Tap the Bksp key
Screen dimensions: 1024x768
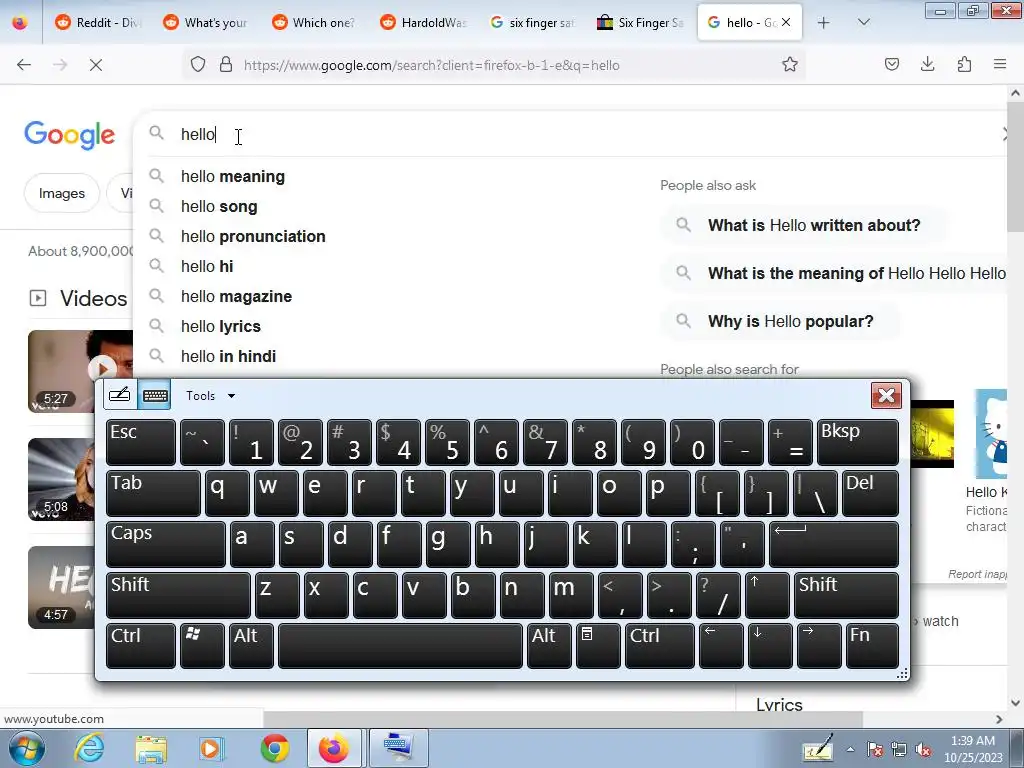857,442
